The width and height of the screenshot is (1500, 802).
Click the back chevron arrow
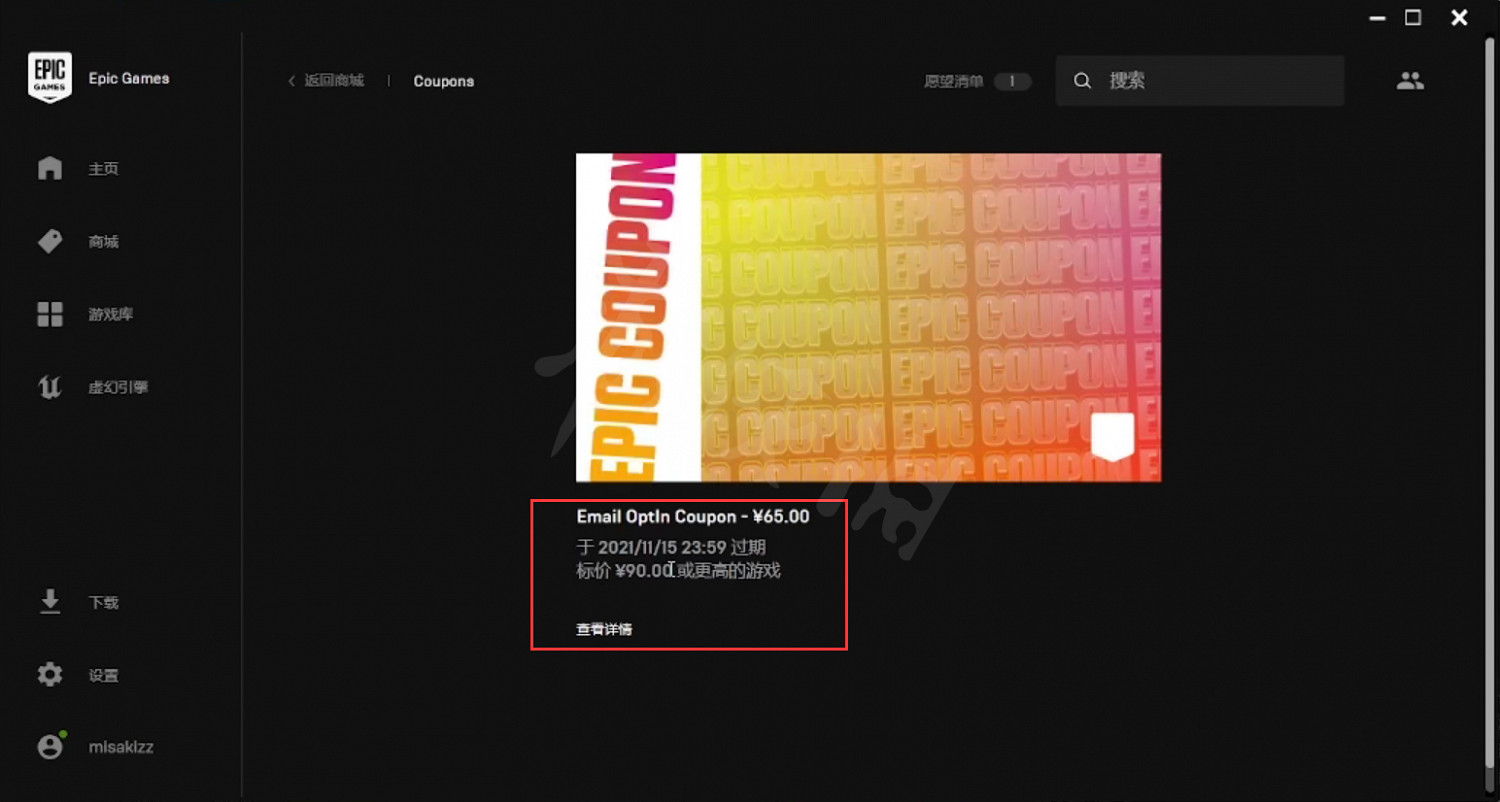pyautogui.click(x=292, y=81)
